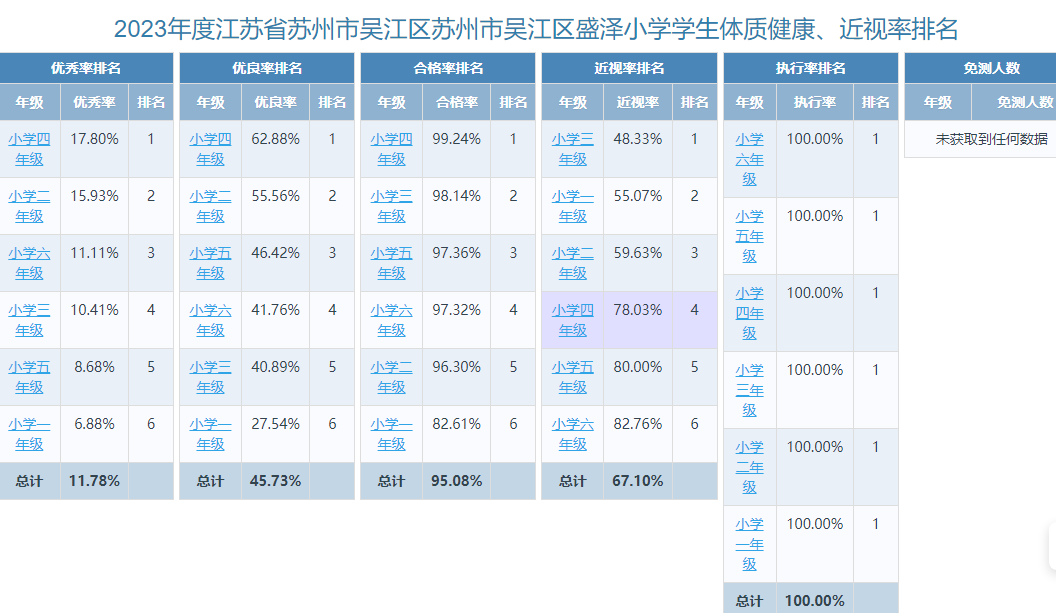Screen dimensions: 1056x613
Task: Click the total 45.73% value
Action: point(275,481)
